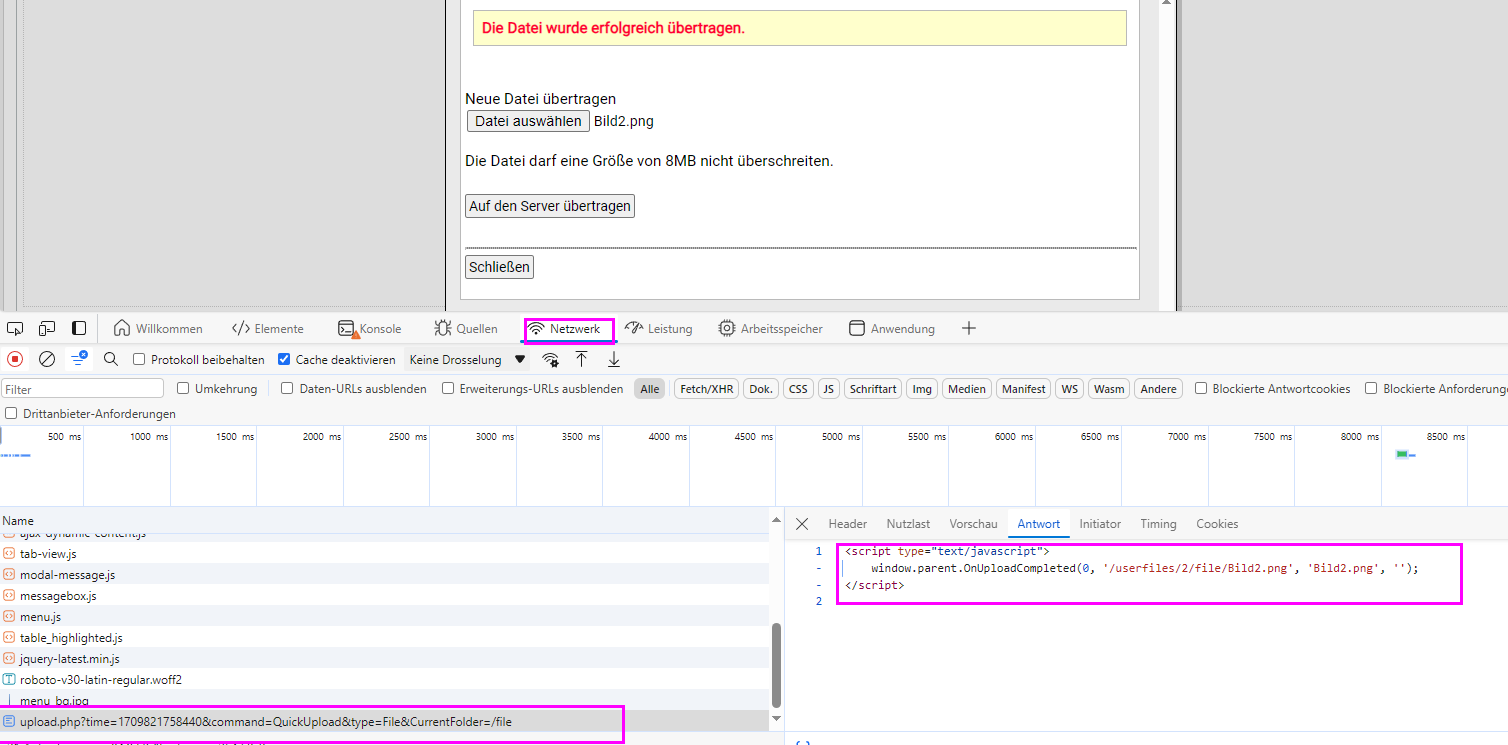Open the Leistung tab
The width and height of the screenshot is (1508, 745).
[x=659, y=328]
